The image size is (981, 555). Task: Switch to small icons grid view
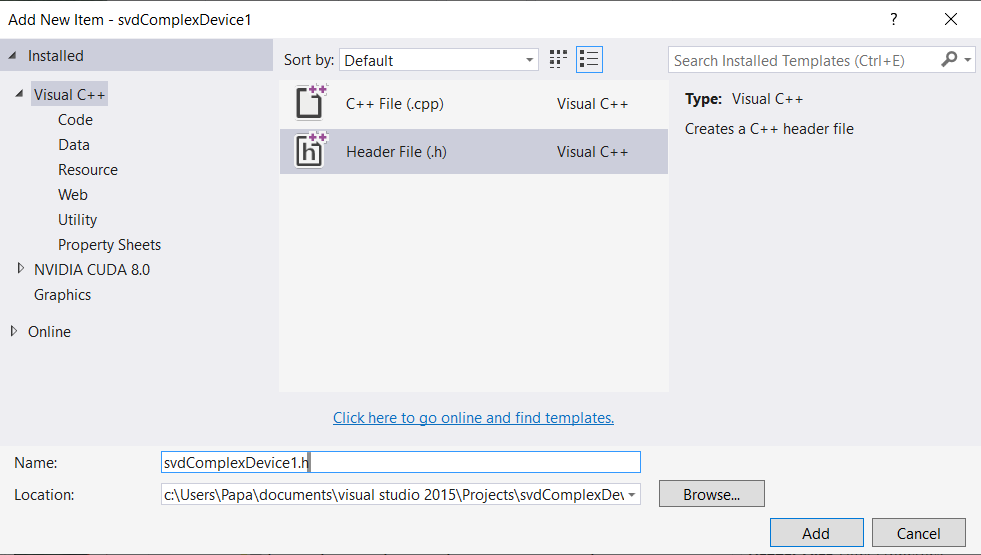558,60
